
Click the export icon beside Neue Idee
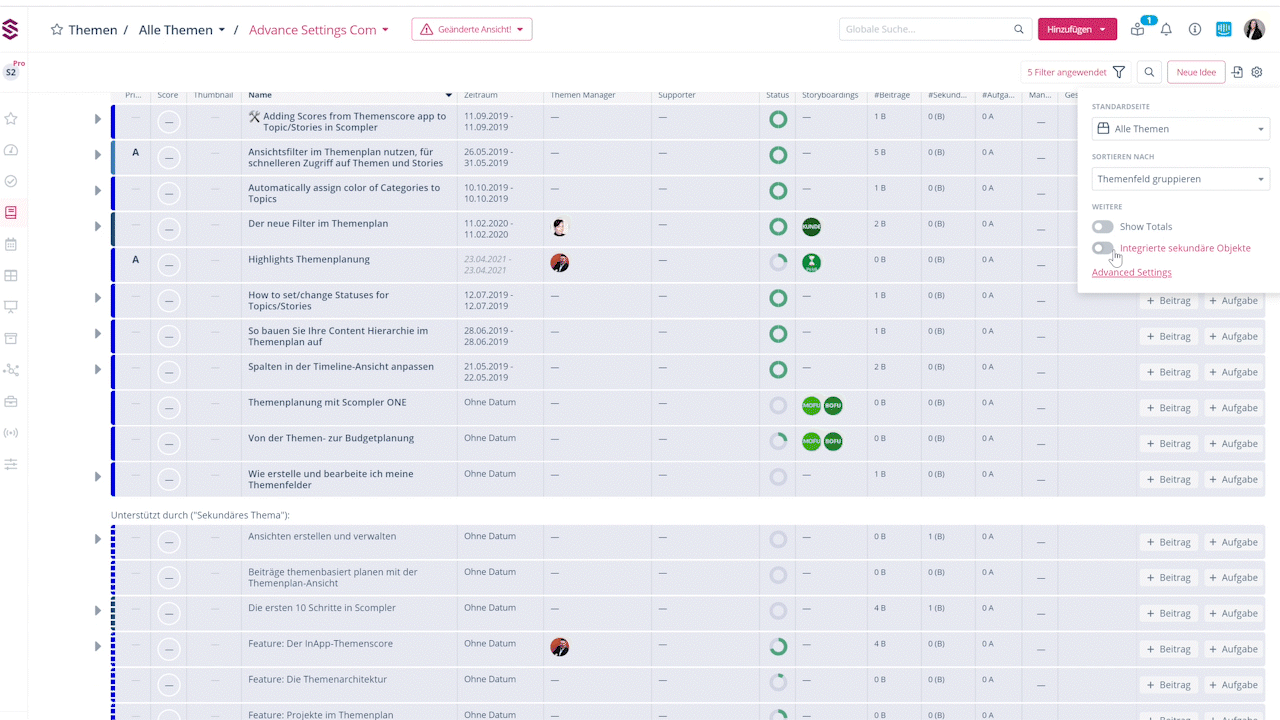[1237, 72]
